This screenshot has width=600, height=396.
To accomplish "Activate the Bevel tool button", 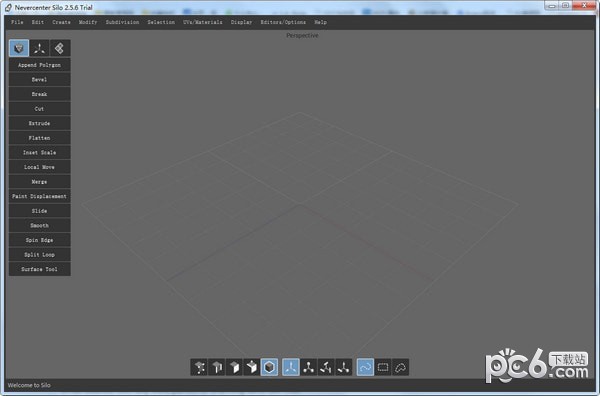I will pyautogui.click(x=39, y=80).
